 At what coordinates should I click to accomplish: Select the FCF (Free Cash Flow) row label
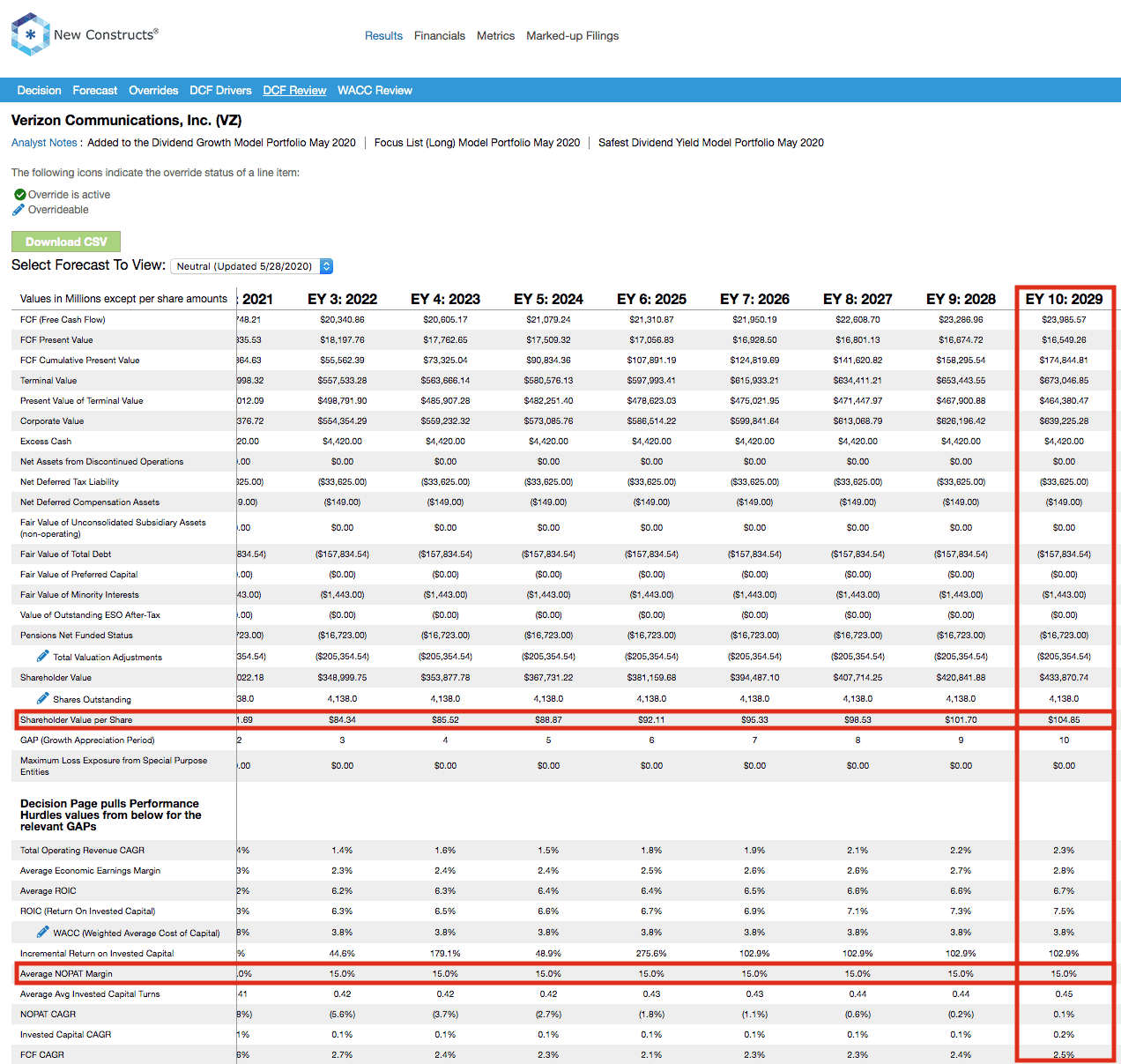tap(63, 320)
